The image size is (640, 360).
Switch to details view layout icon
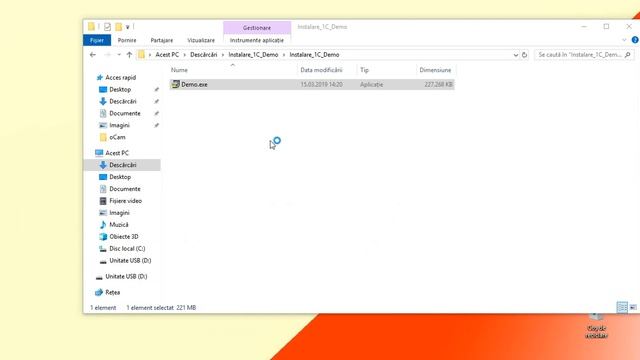[622, 307]
